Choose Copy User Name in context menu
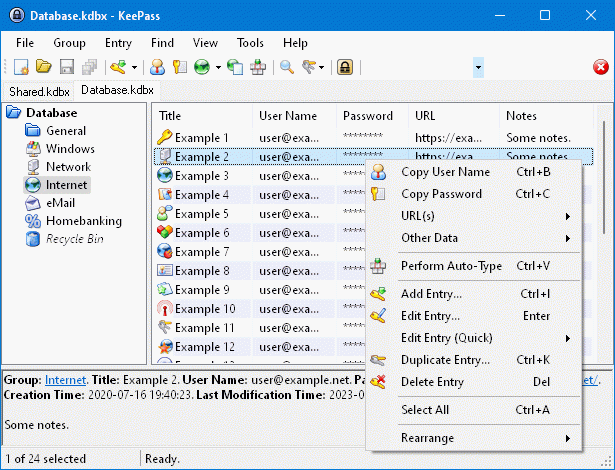 pos(474,172)
